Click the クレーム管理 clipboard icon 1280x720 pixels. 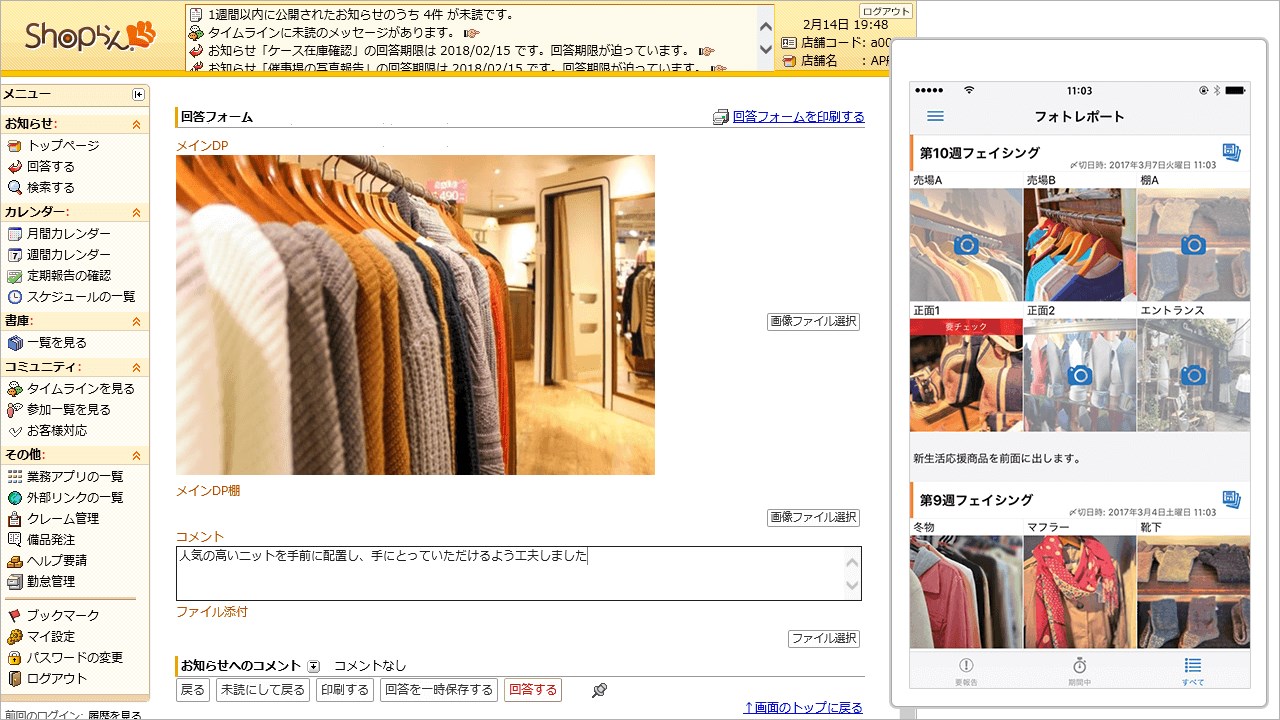point(15,519)
